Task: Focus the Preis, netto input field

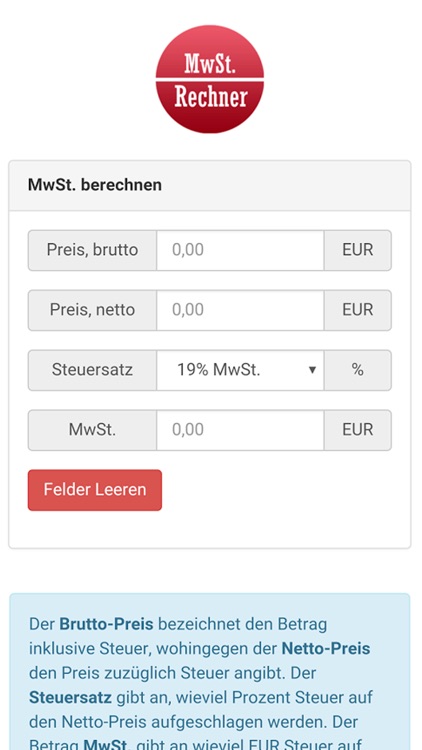Action: click(x=240, y=310)
